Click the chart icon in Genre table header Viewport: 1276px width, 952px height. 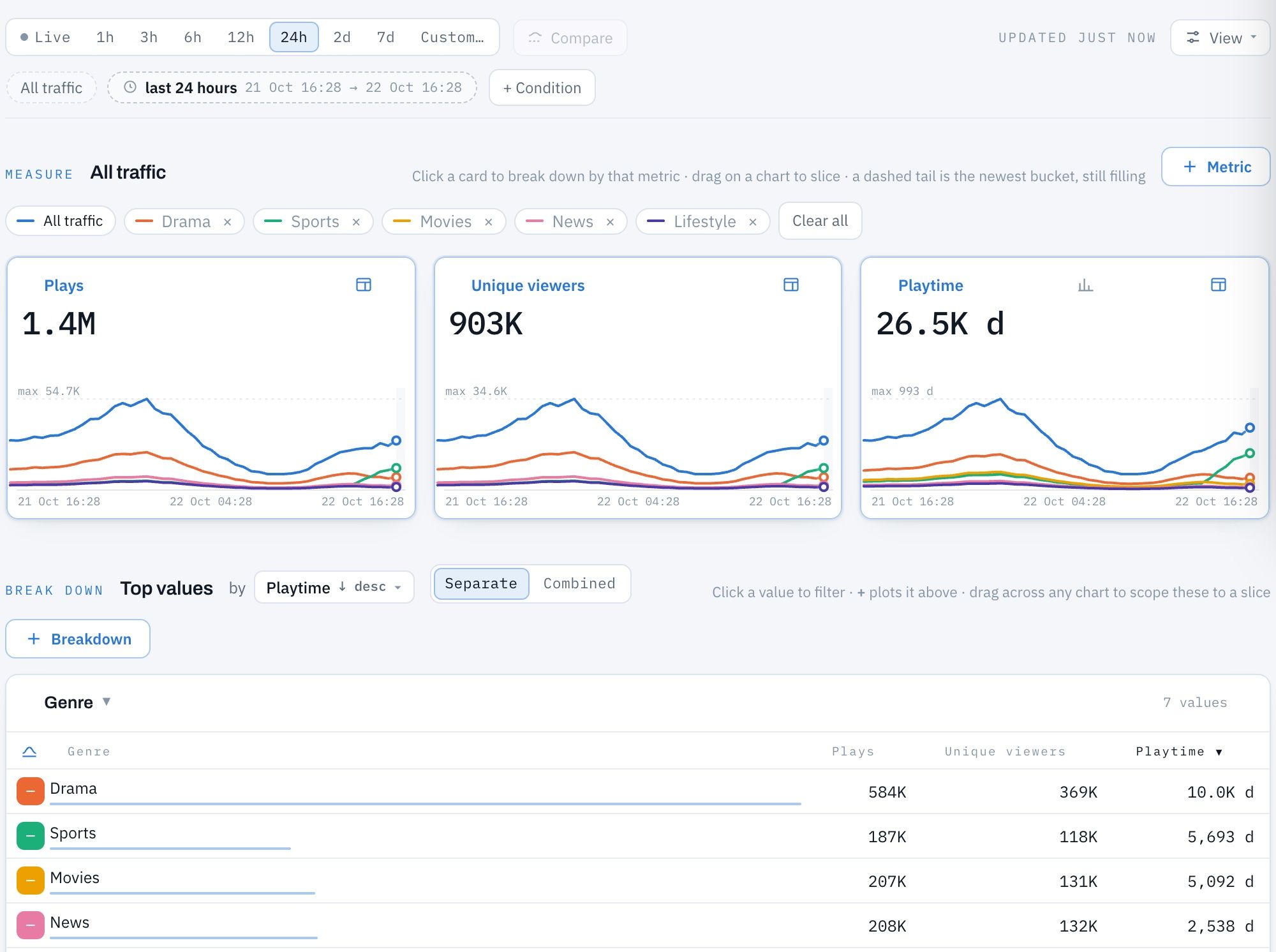(x=29, y=752)
